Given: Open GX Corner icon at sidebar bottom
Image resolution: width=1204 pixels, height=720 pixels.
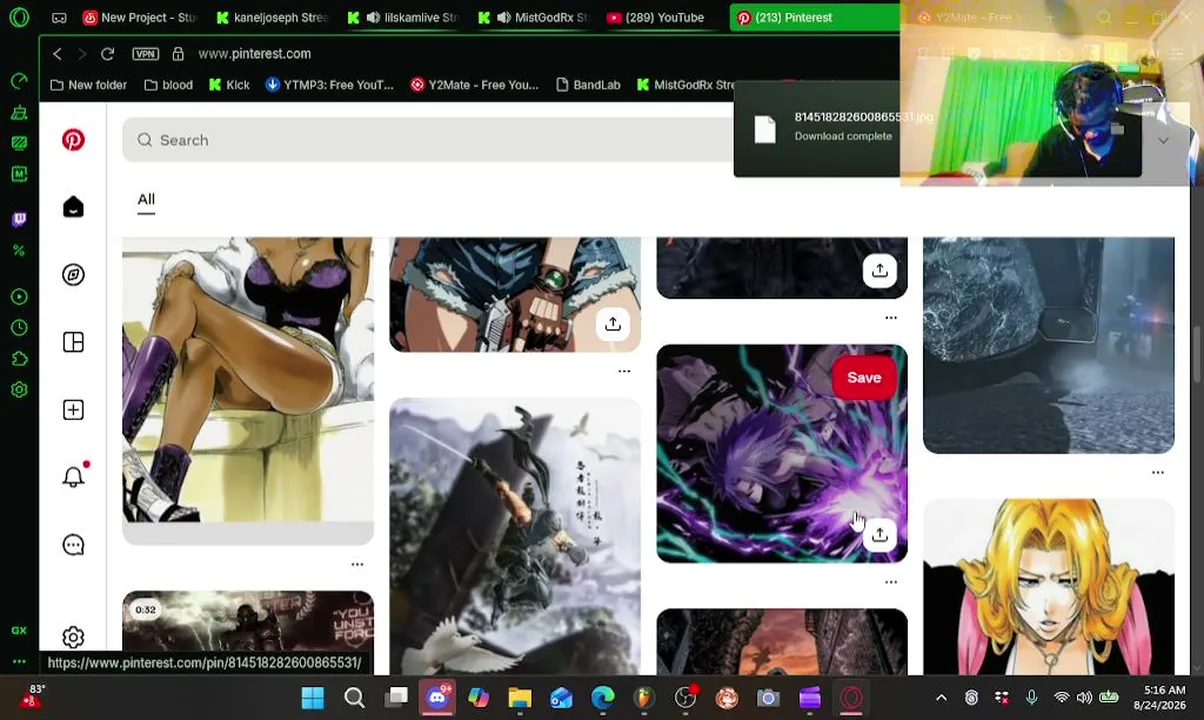Looking at the screenshot, I should pos(19,630).
